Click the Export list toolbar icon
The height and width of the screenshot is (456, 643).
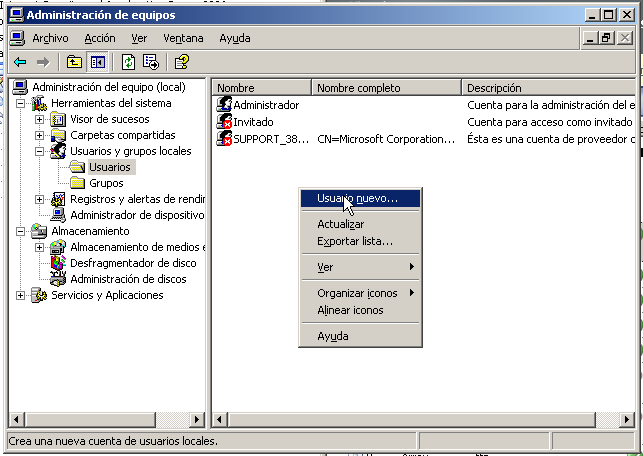coord(151,62)
